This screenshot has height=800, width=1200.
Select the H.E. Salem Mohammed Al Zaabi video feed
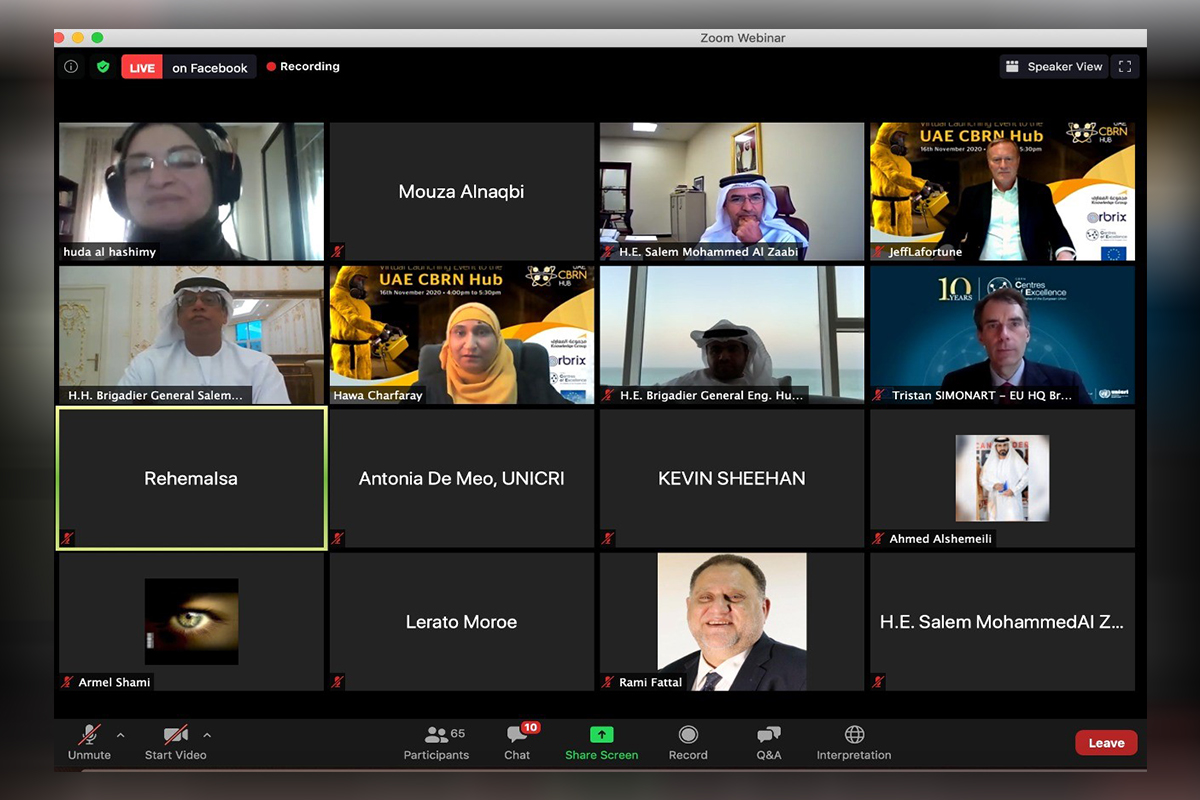pyautogui.click(x=732, y=192)
